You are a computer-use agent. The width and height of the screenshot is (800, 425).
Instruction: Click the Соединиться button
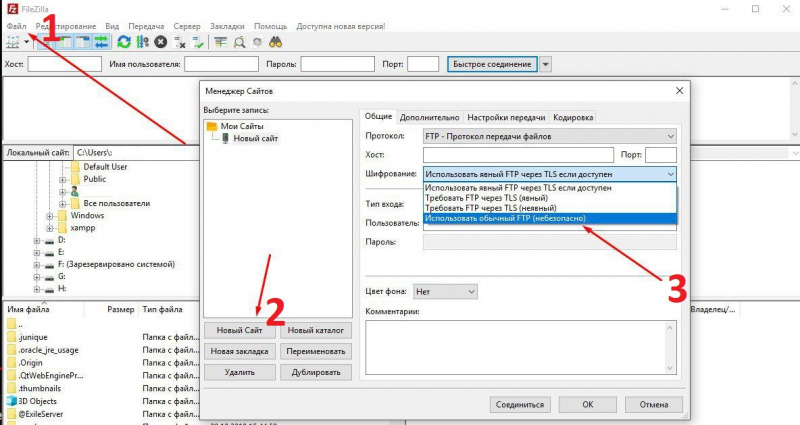(520, 405)
